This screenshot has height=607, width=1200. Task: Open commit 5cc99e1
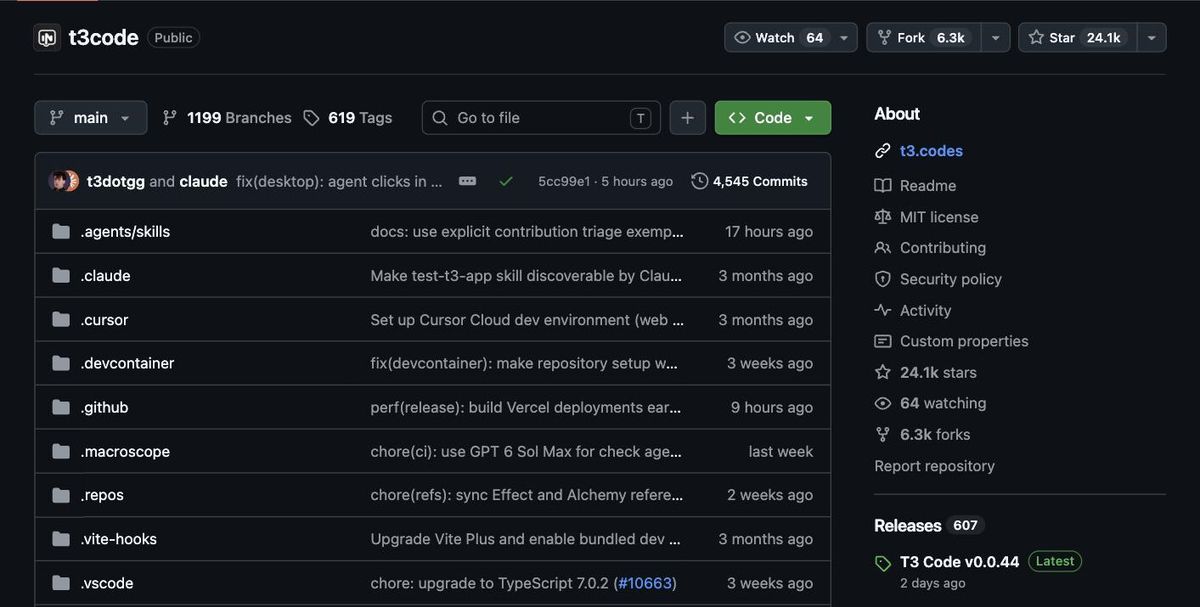tap(564, 181)
